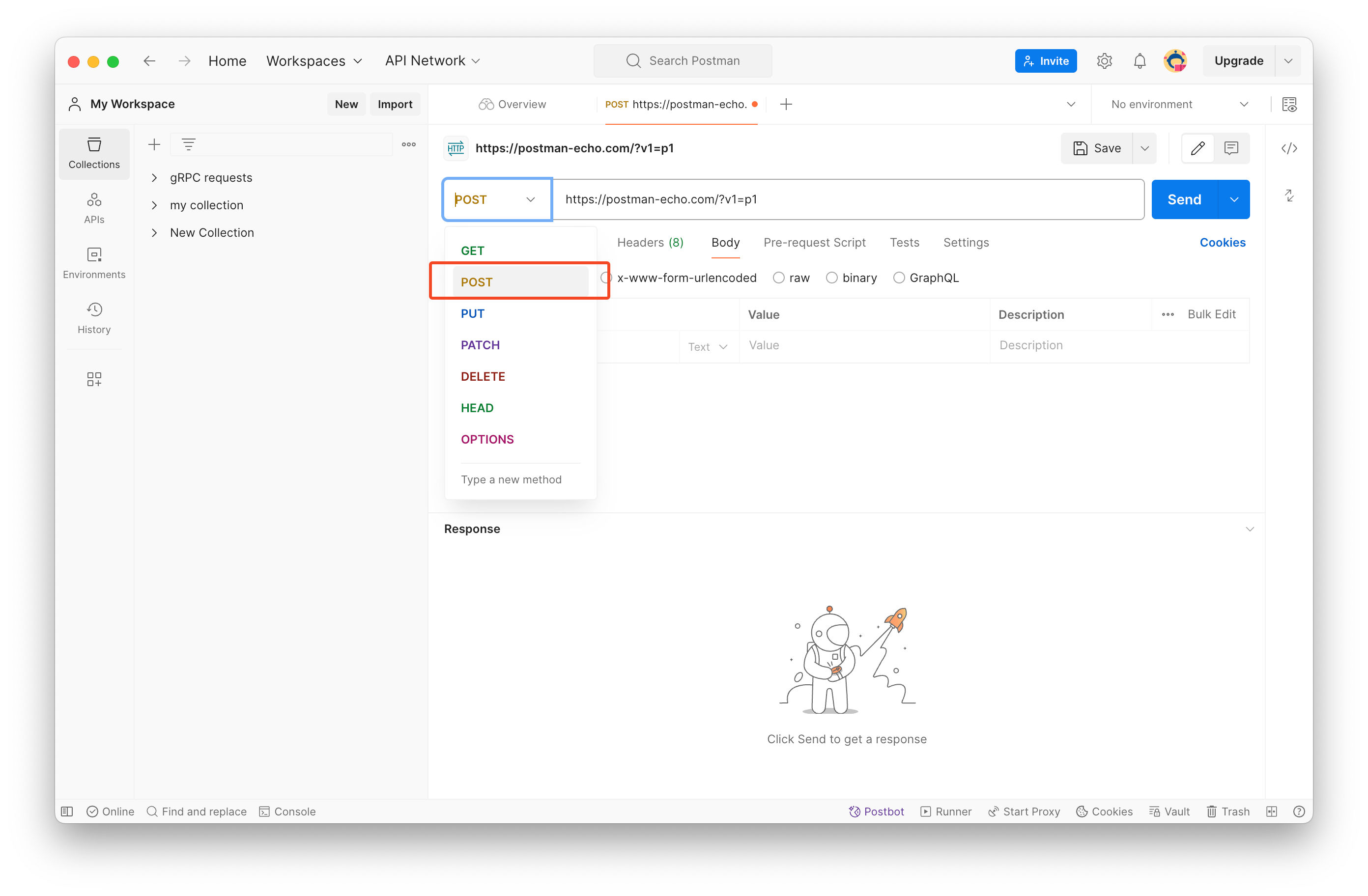1368x896 pixels.
Task: Launch the Collection Runner
Action: 945,811
